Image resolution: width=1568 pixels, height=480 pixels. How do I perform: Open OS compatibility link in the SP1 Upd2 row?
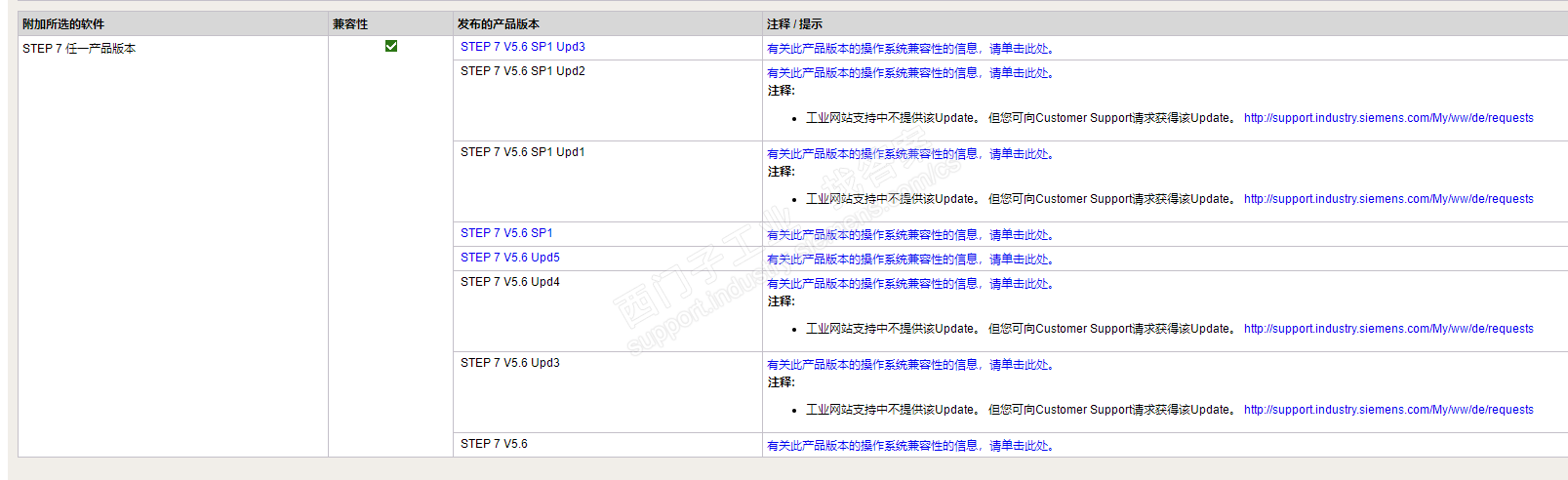click(x=909, y=73)
